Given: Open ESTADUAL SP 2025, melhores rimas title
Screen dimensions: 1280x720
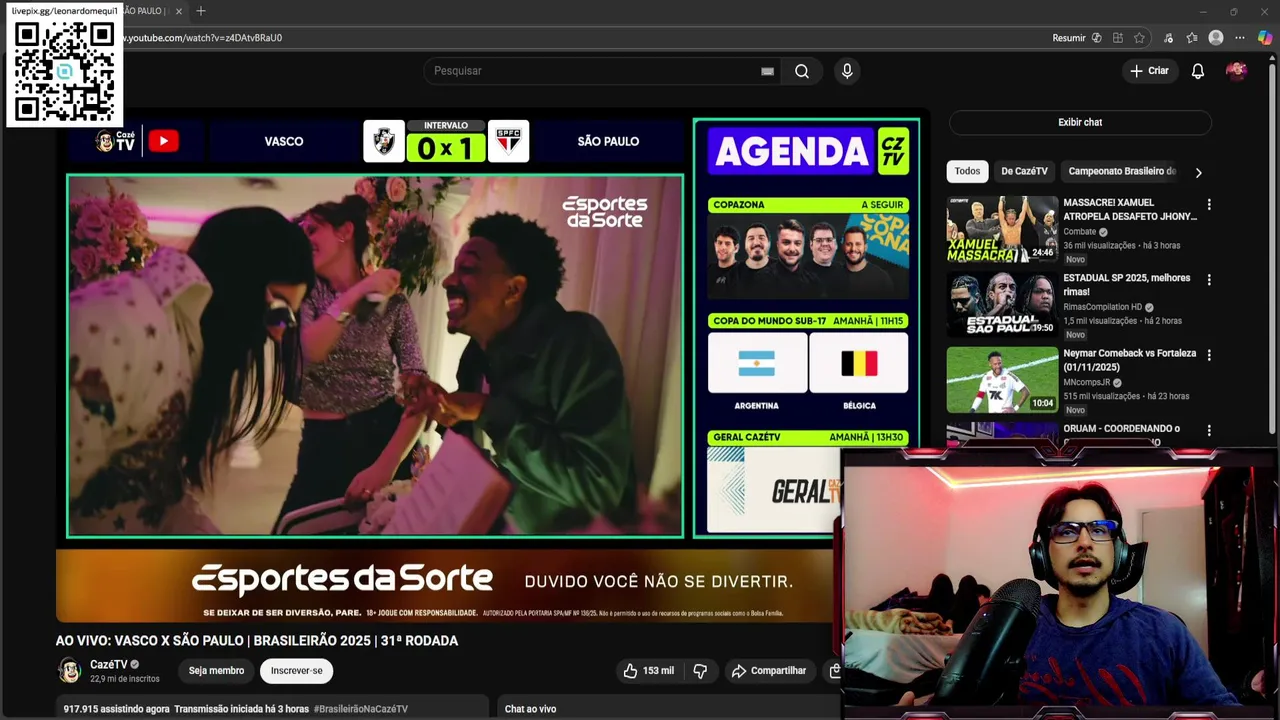Looking at the screenshot, I should tap(1127, 285).
